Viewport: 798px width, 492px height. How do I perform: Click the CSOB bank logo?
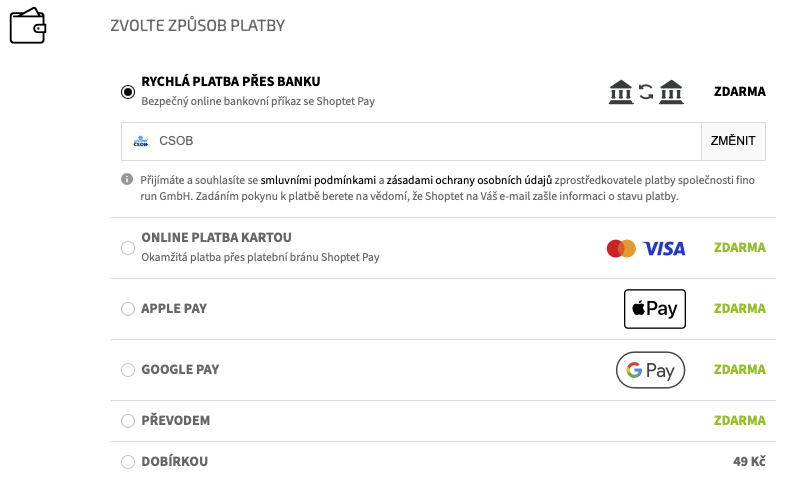140,141
